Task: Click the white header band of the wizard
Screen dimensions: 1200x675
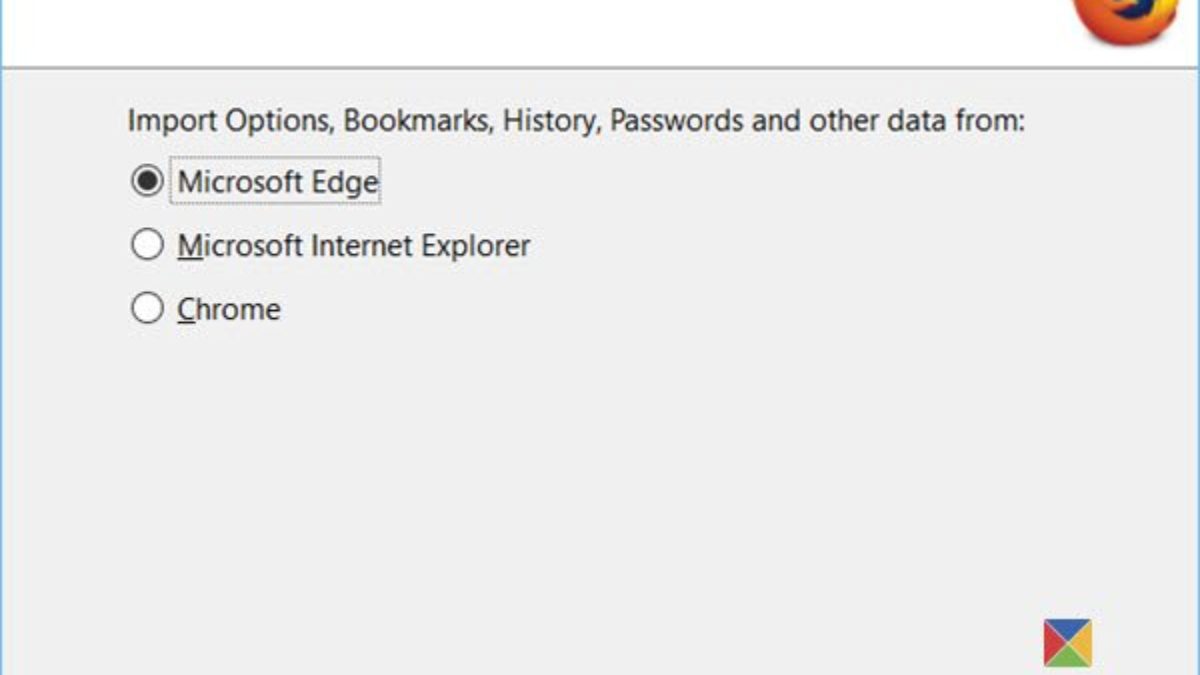Action: click(x=500, y=30)
